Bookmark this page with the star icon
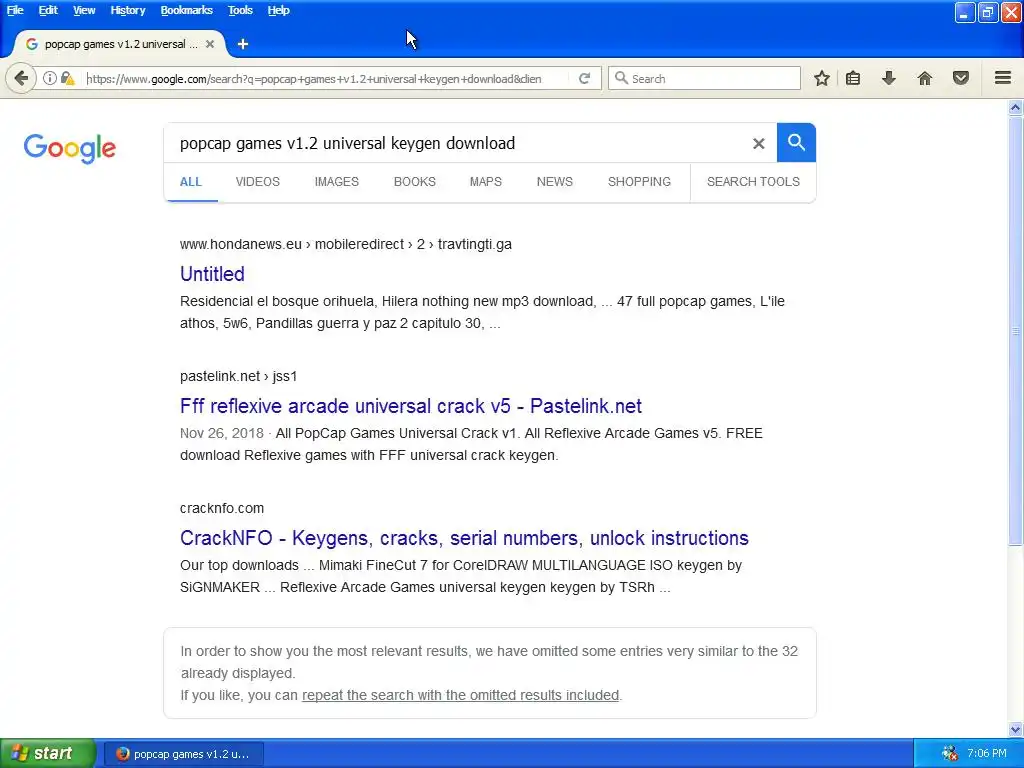 (822, 78)
